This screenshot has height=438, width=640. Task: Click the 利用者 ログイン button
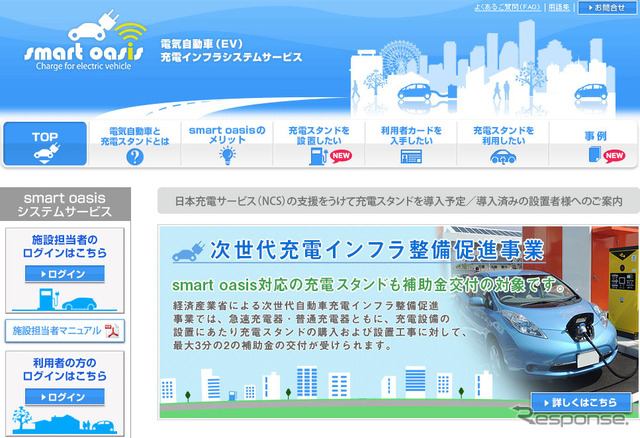64,397
